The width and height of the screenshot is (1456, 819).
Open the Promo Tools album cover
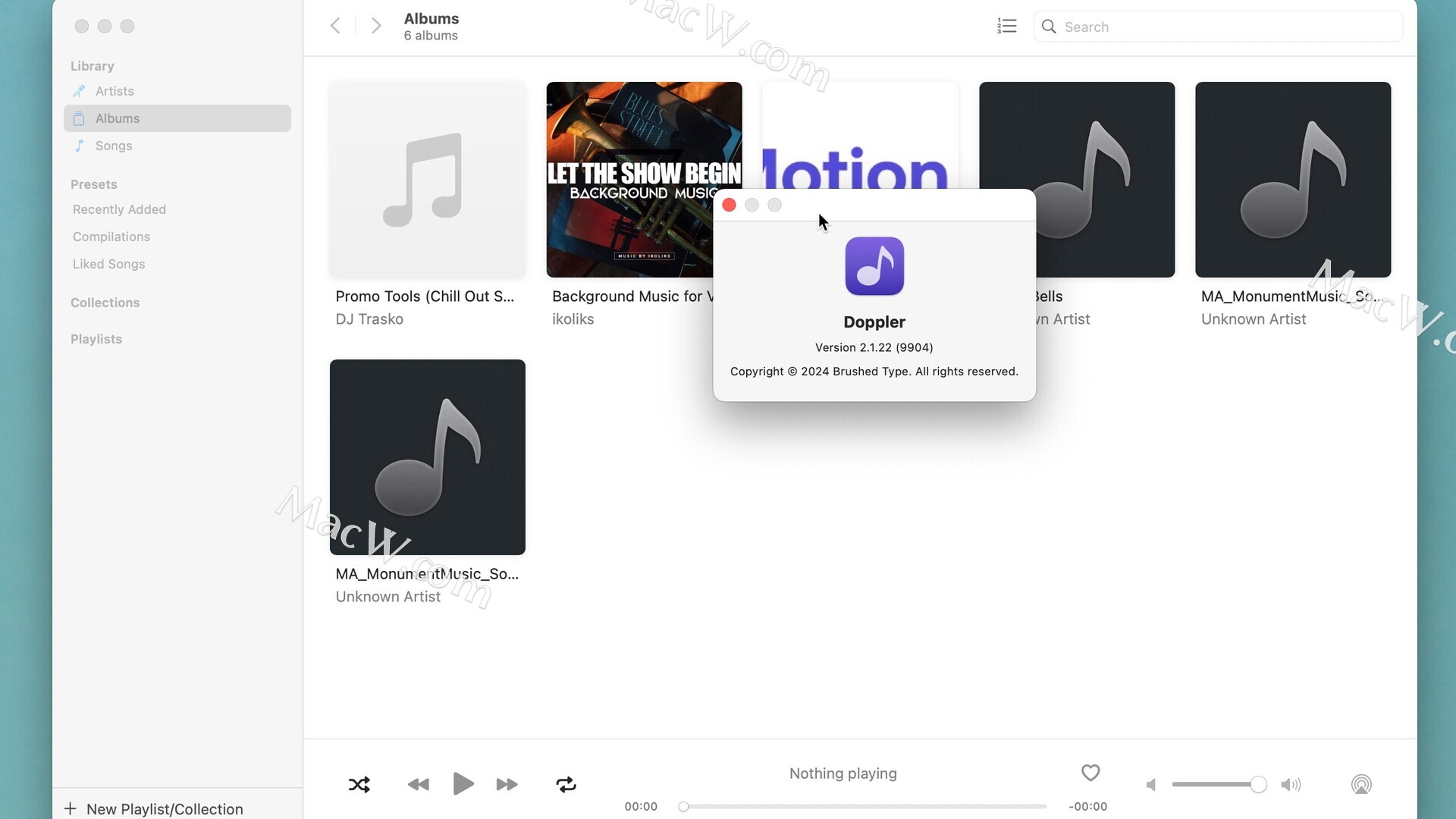428,180
